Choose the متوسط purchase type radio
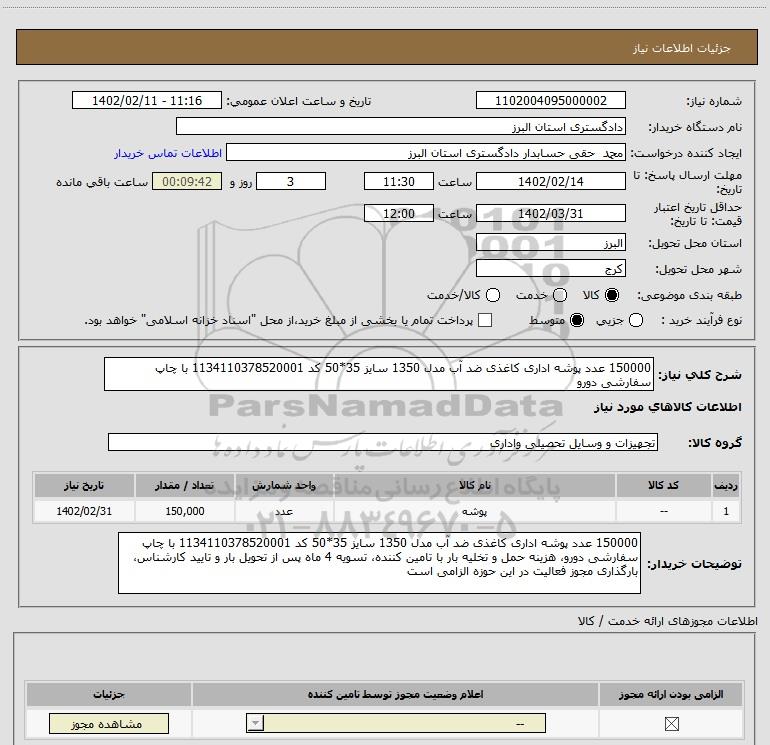The image size is (770, 745). point(577,320)
